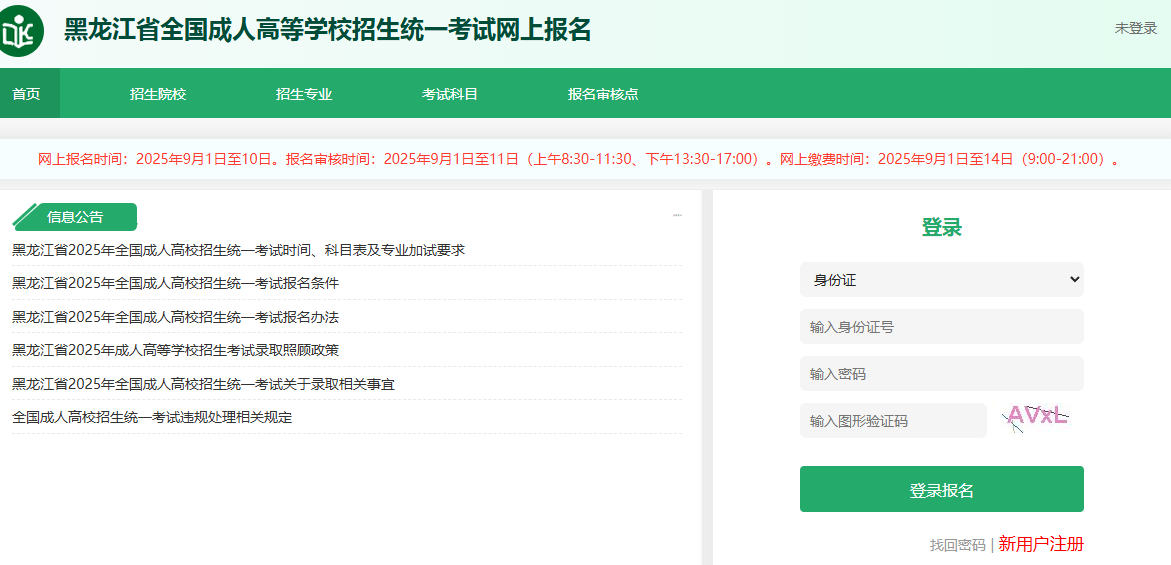Focus the 输入身份证号 input field
The width and height of the screenshot is (1171, 565).
coord(941,327)
